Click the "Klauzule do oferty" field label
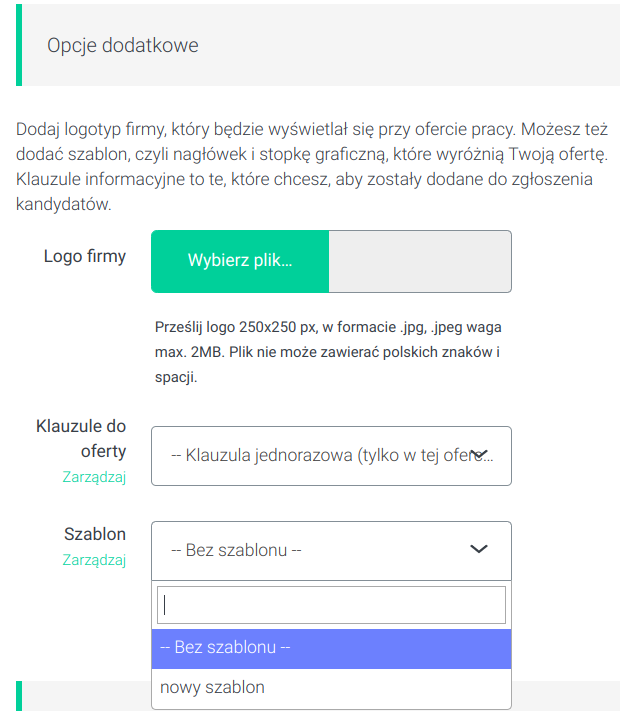 click(81, 440)
